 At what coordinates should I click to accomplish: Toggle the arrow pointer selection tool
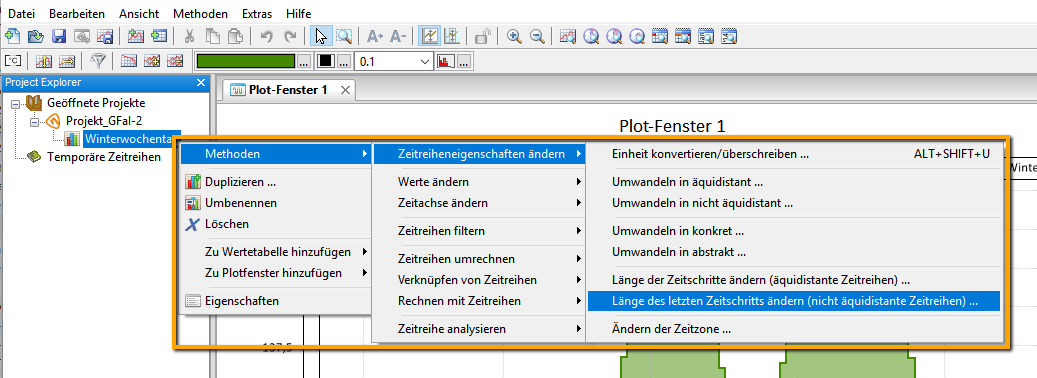(321, 36)
